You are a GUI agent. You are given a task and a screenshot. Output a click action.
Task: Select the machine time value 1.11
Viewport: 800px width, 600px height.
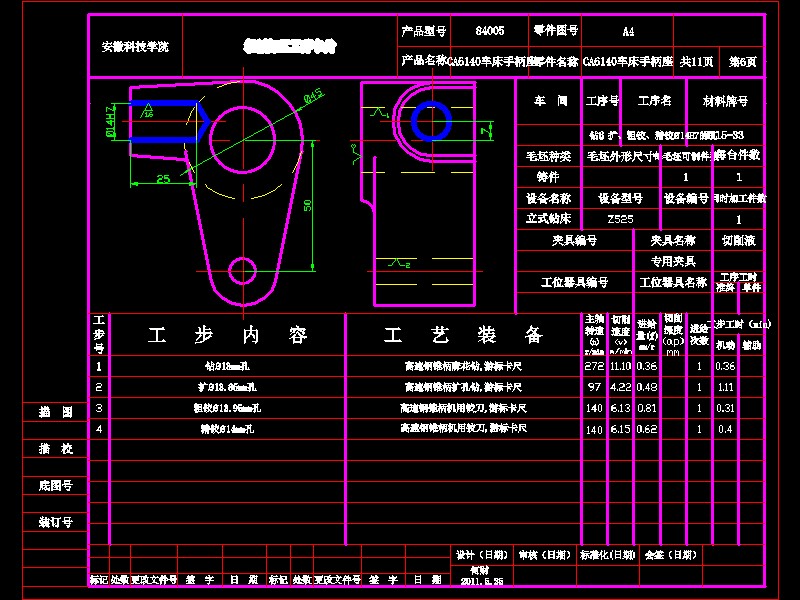coord(725,387)
